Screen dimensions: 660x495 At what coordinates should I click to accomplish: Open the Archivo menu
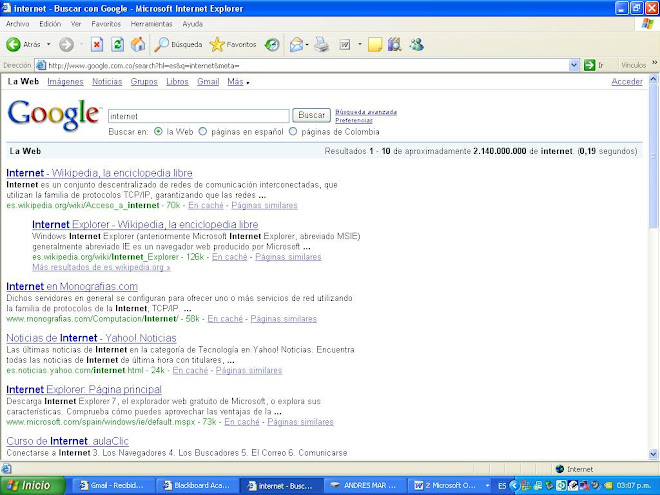pos(18,24)
